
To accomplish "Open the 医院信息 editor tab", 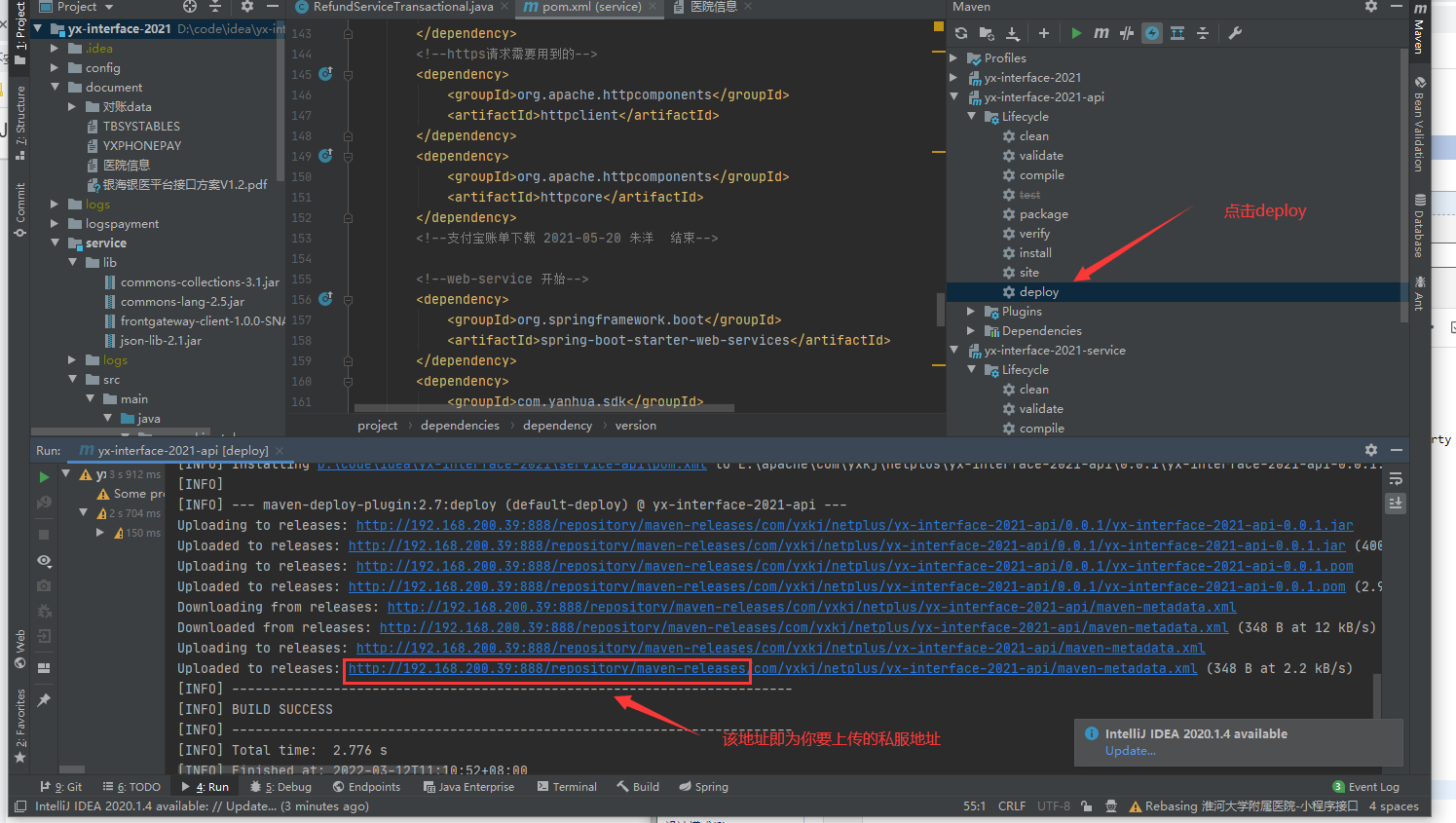I will pyautogui.click(x=713, y=7).
